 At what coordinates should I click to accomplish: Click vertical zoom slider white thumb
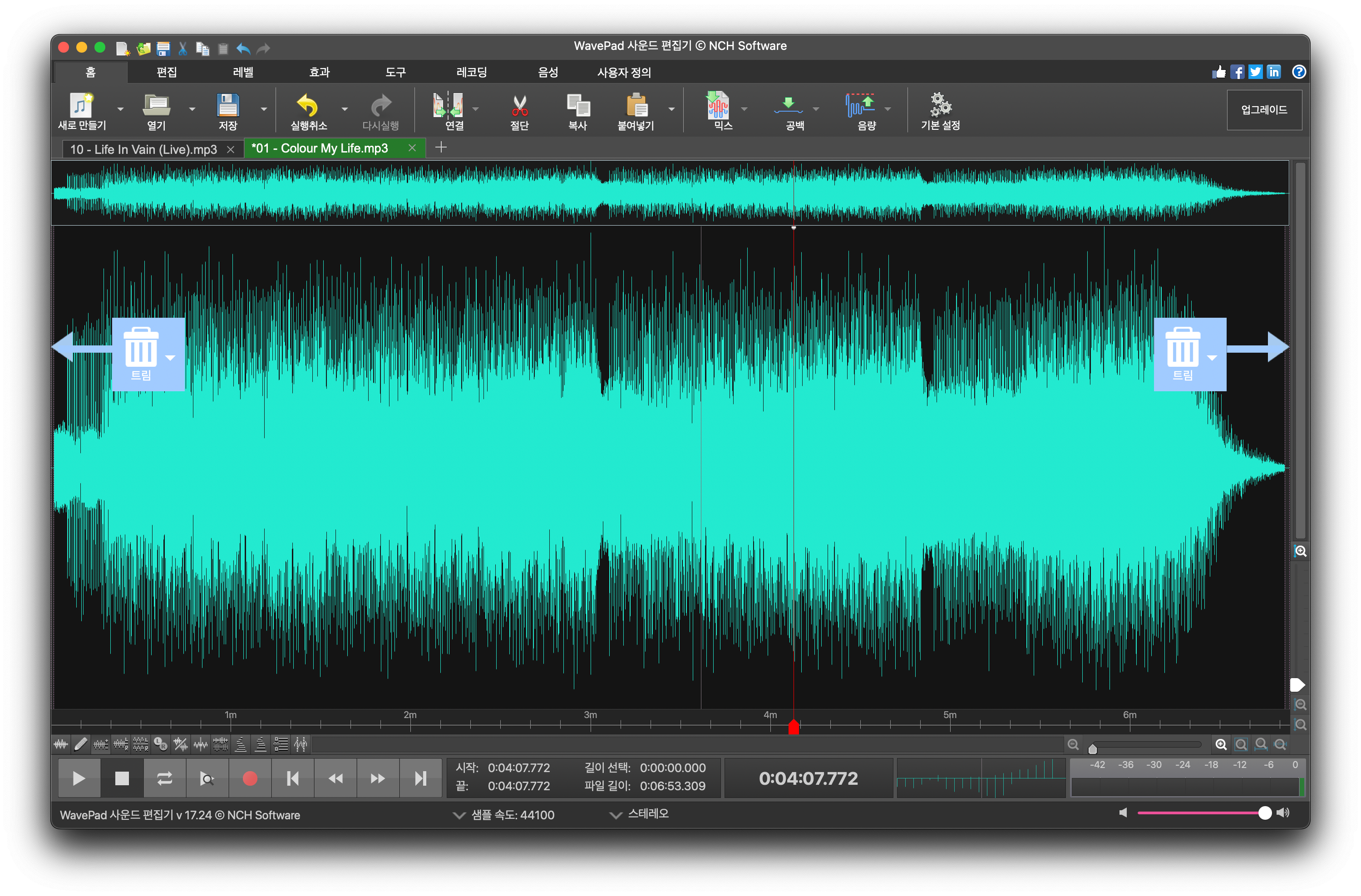[1297, 685]
